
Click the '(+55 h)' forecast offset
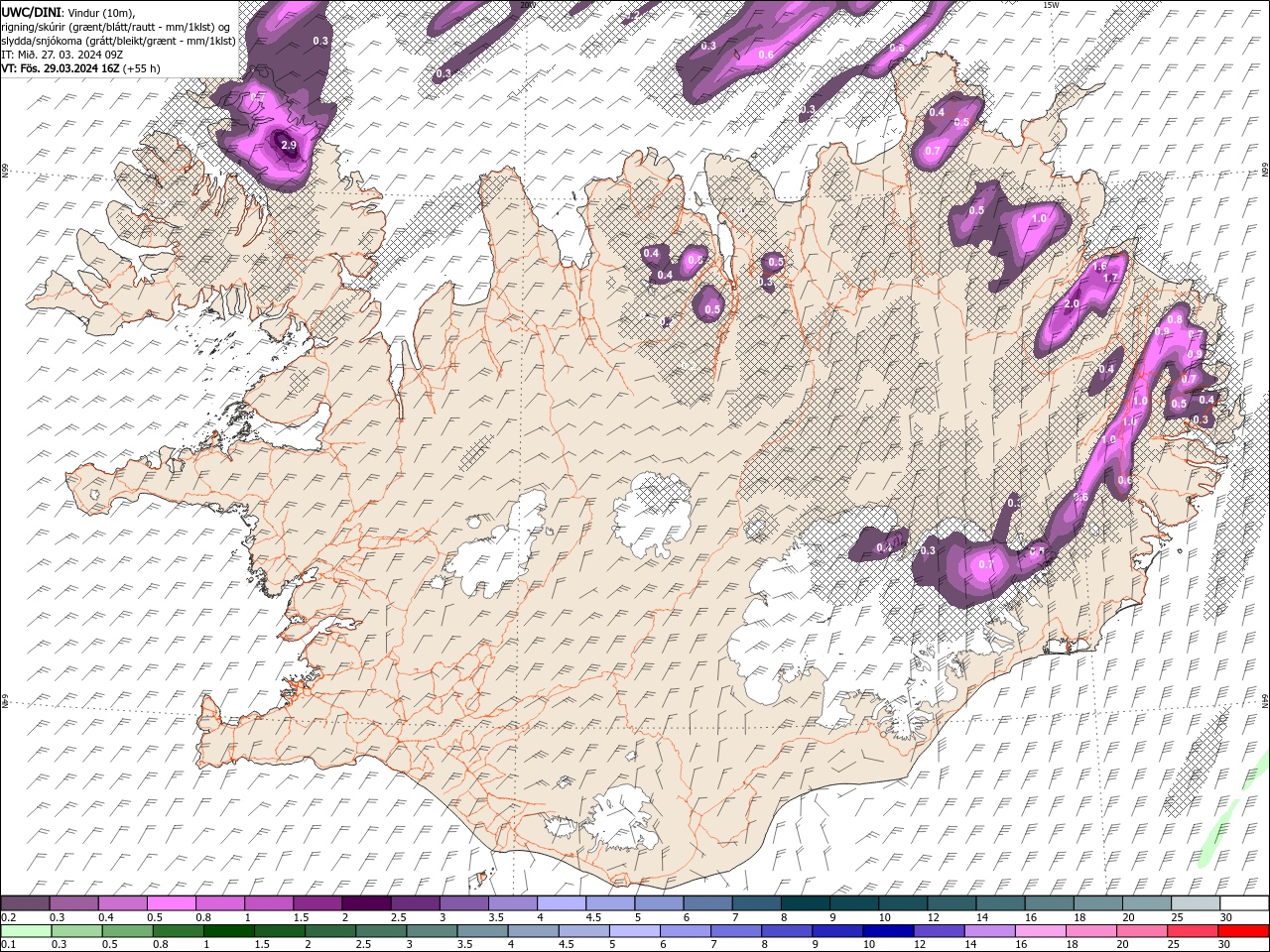pyautogui.click(x=142, y=68)
